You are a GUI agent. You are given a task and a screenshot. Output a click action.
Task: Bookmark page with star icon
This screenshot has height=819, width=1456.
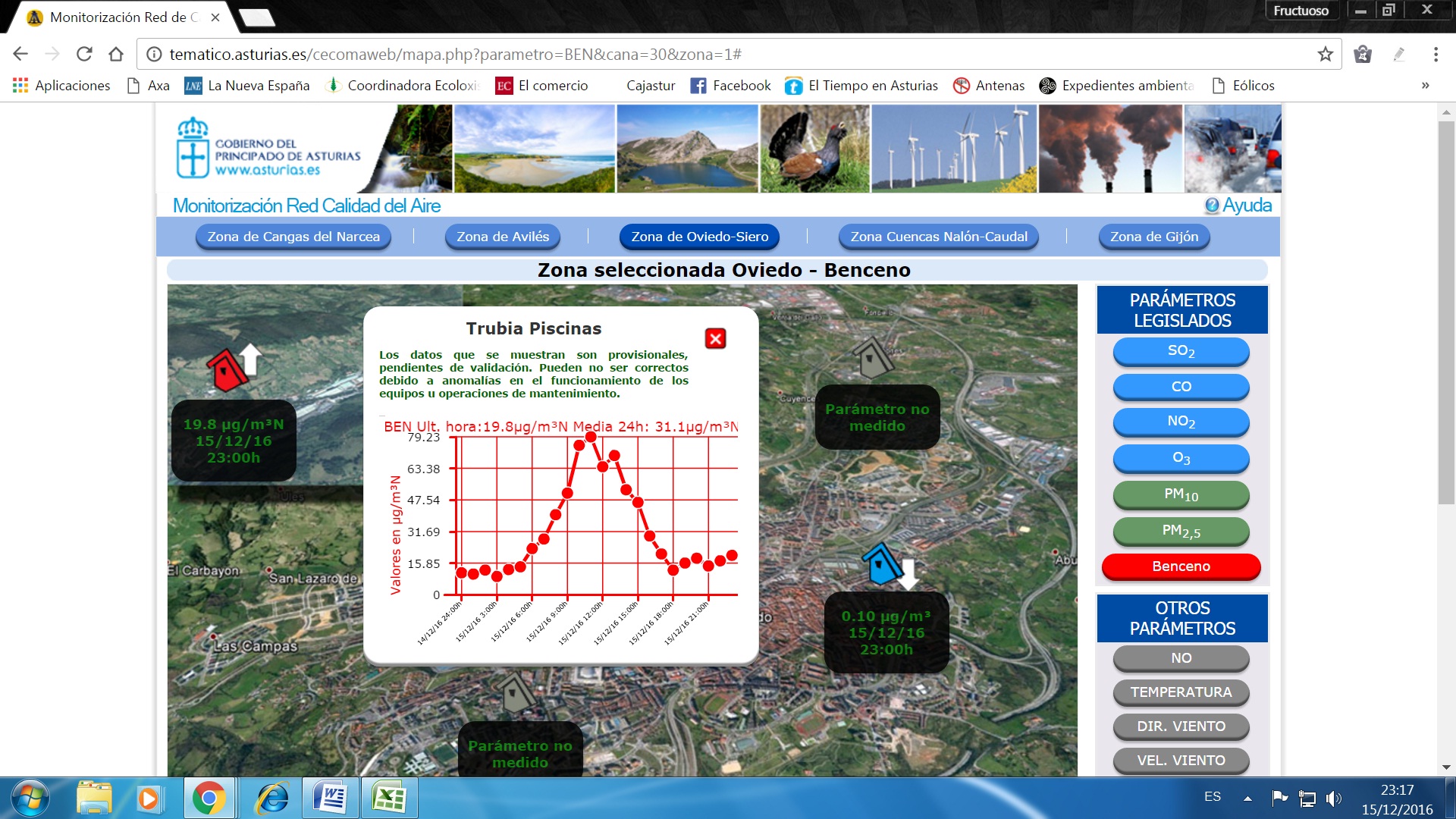(1325, 55)
